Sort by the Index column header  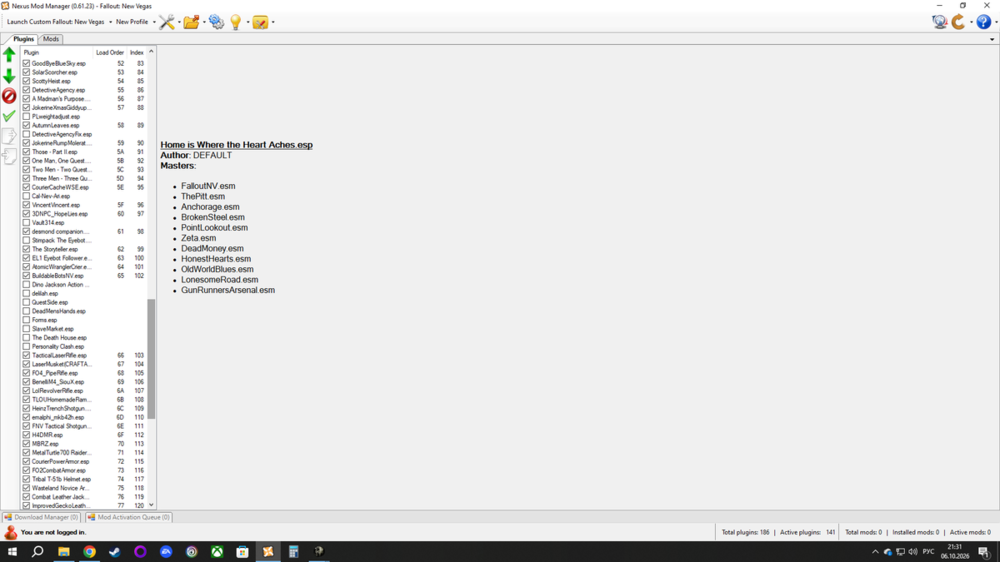pyautogui.click(x=136, y=53)
